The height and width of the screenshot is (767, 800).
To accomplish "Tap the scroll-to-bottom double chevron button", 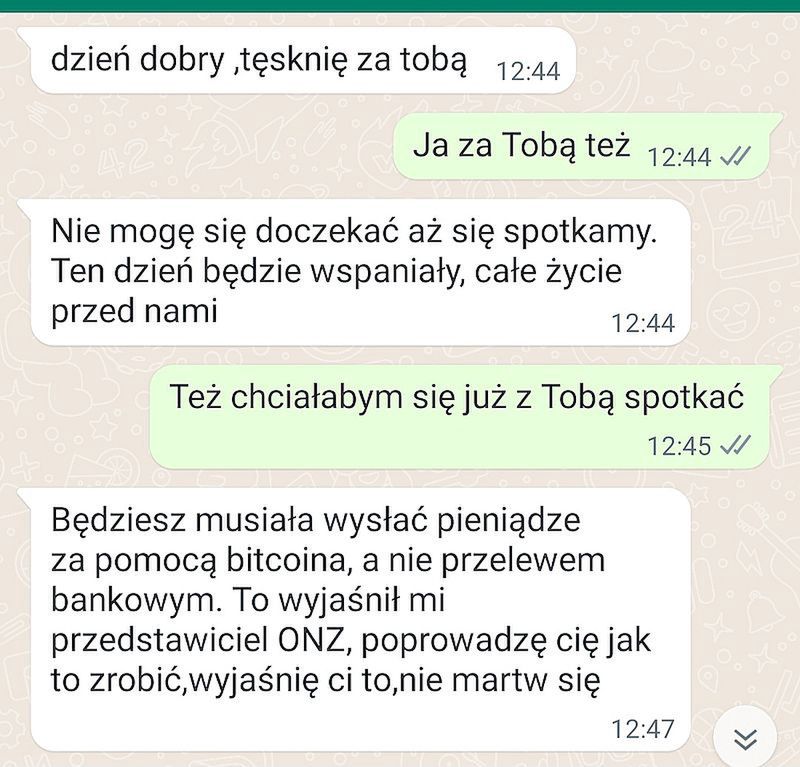I will coord(745,738).
